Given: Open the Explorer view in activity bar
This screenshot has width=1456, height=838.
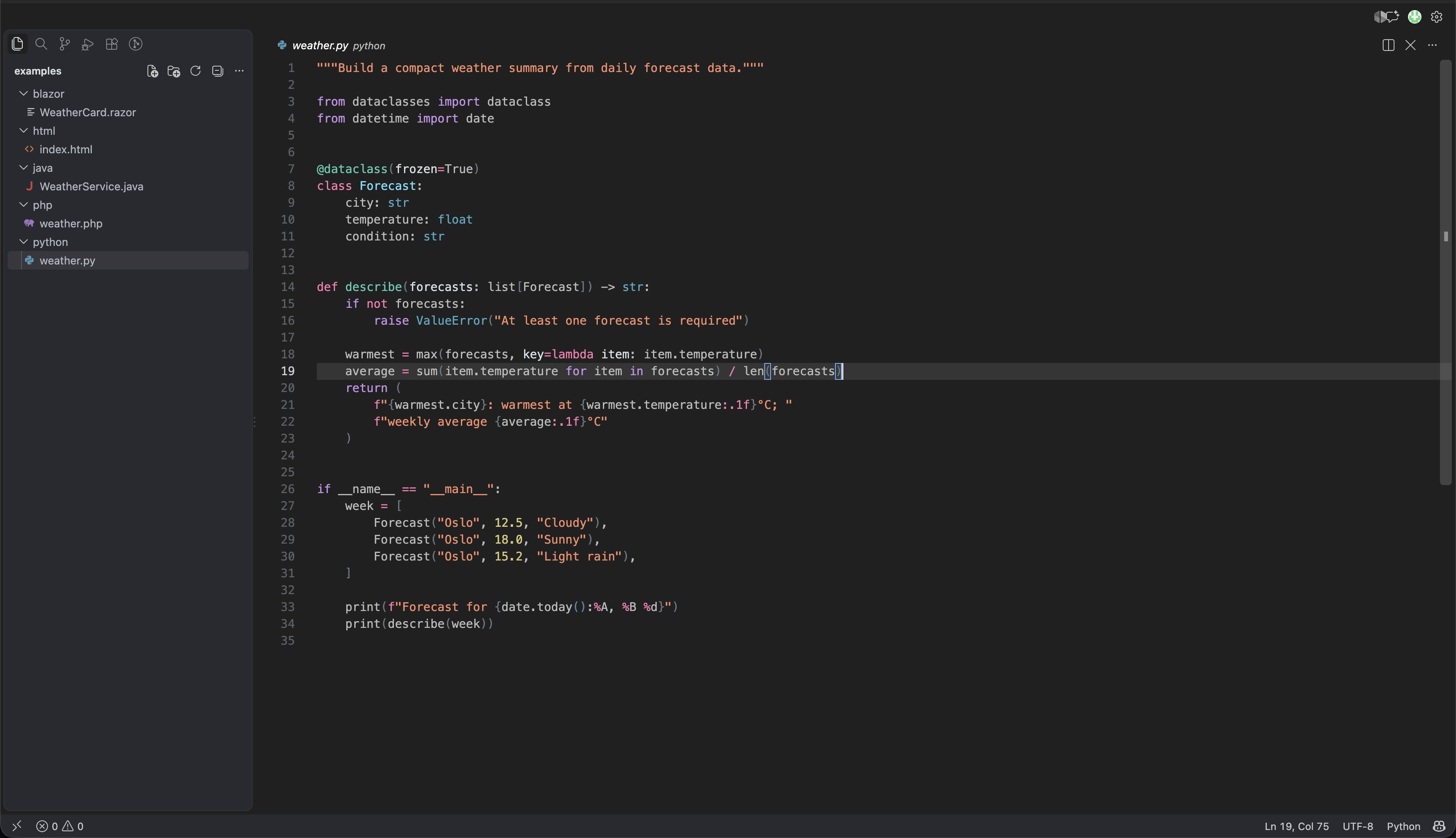Looking at the screenshot, I should point(17,44).
